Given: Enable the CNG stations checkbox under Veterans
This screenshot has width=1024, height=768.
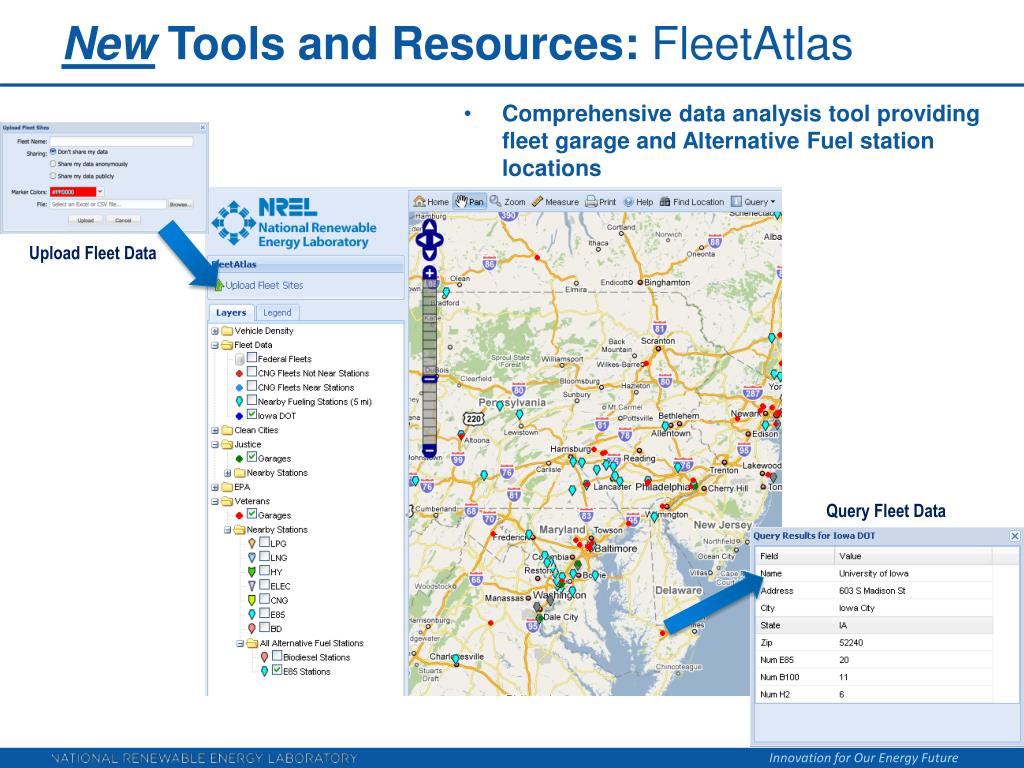Looking at the screenshot, I should coord(264,599).
